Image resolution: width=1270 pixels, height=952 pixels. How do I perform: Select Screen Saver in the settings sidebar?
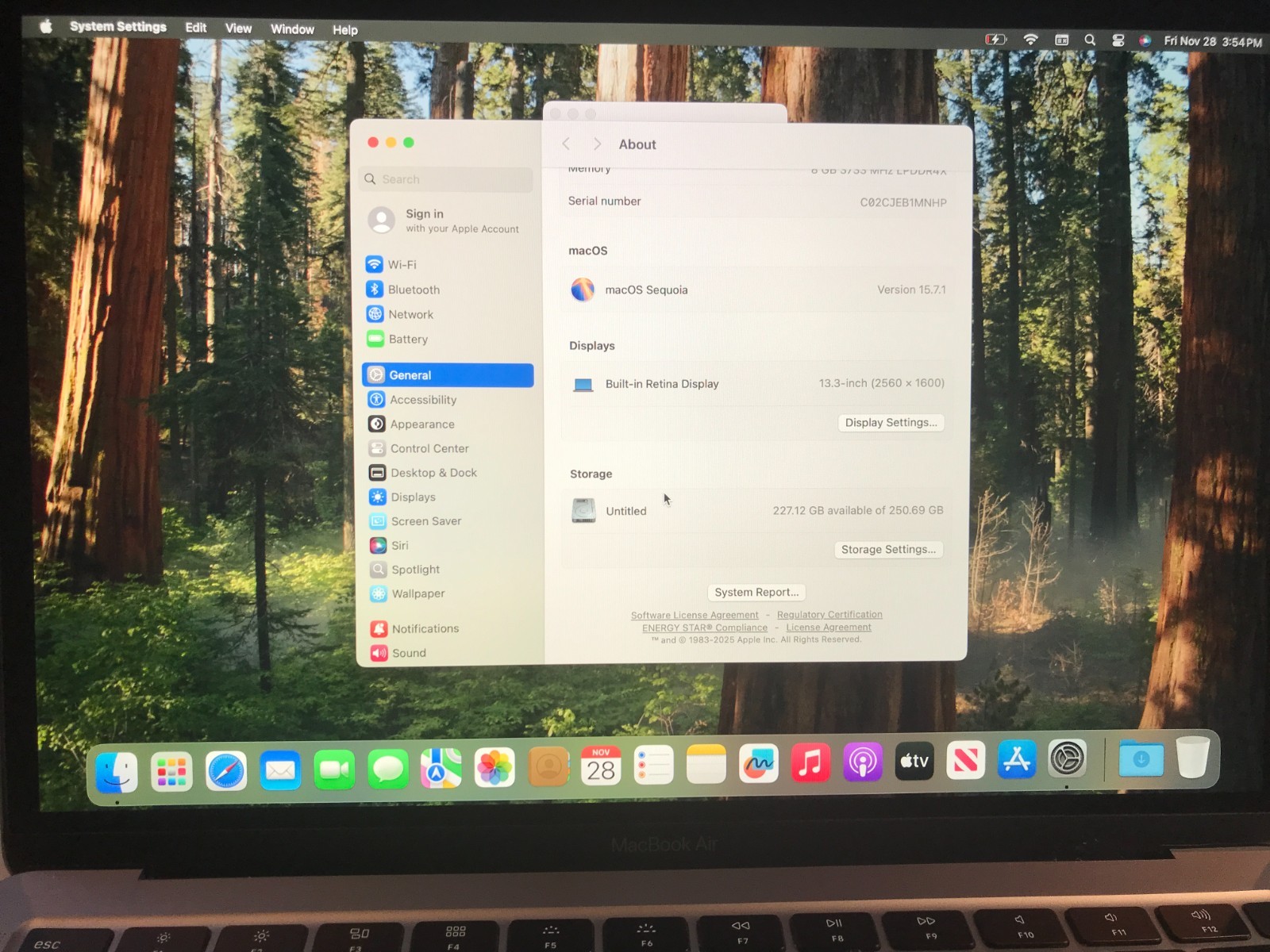tap(449, 521)
